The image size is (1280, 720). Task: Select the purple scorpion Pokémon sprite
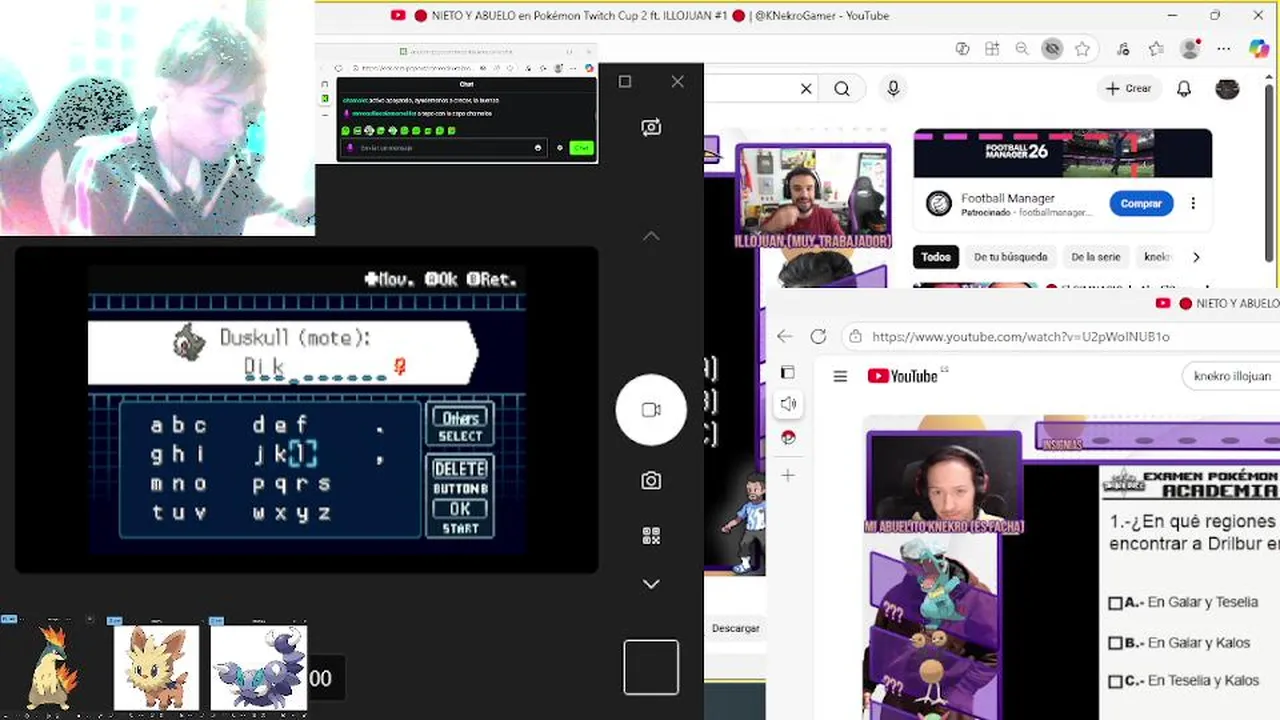pos(258,668)
